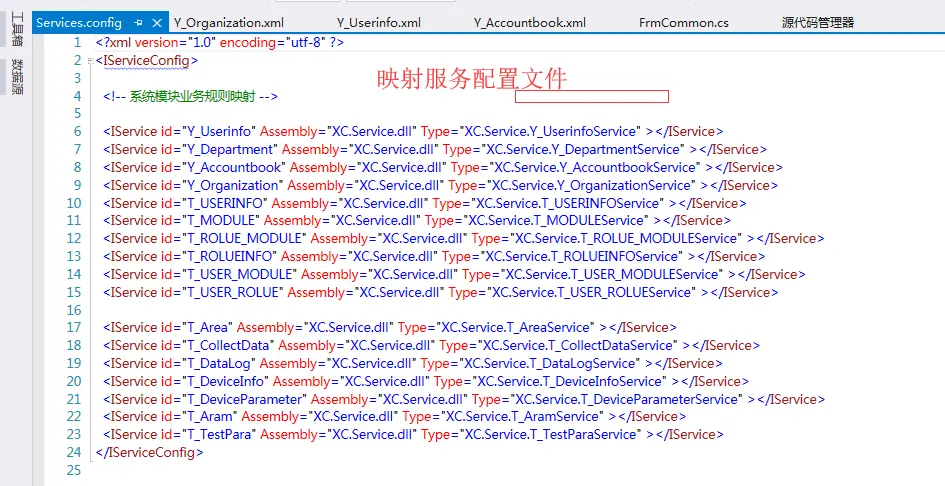The width and height of the screenshot is (945, 486).
Task: Click the id "T_USER_ROLUE" on line 15
Action: (x=233, y=292)
